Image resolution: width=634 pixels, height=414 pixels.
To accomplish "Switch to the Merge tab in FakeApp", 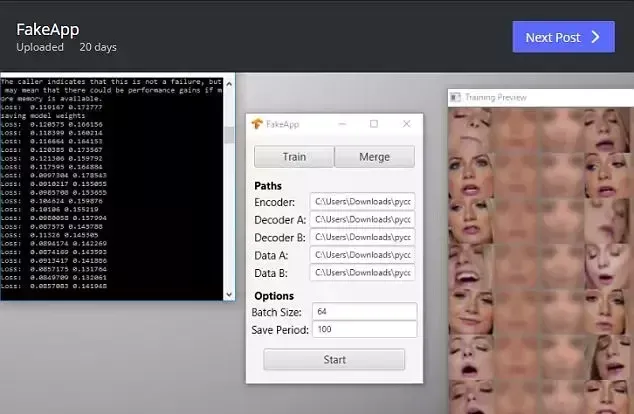I will click(374, 156).
